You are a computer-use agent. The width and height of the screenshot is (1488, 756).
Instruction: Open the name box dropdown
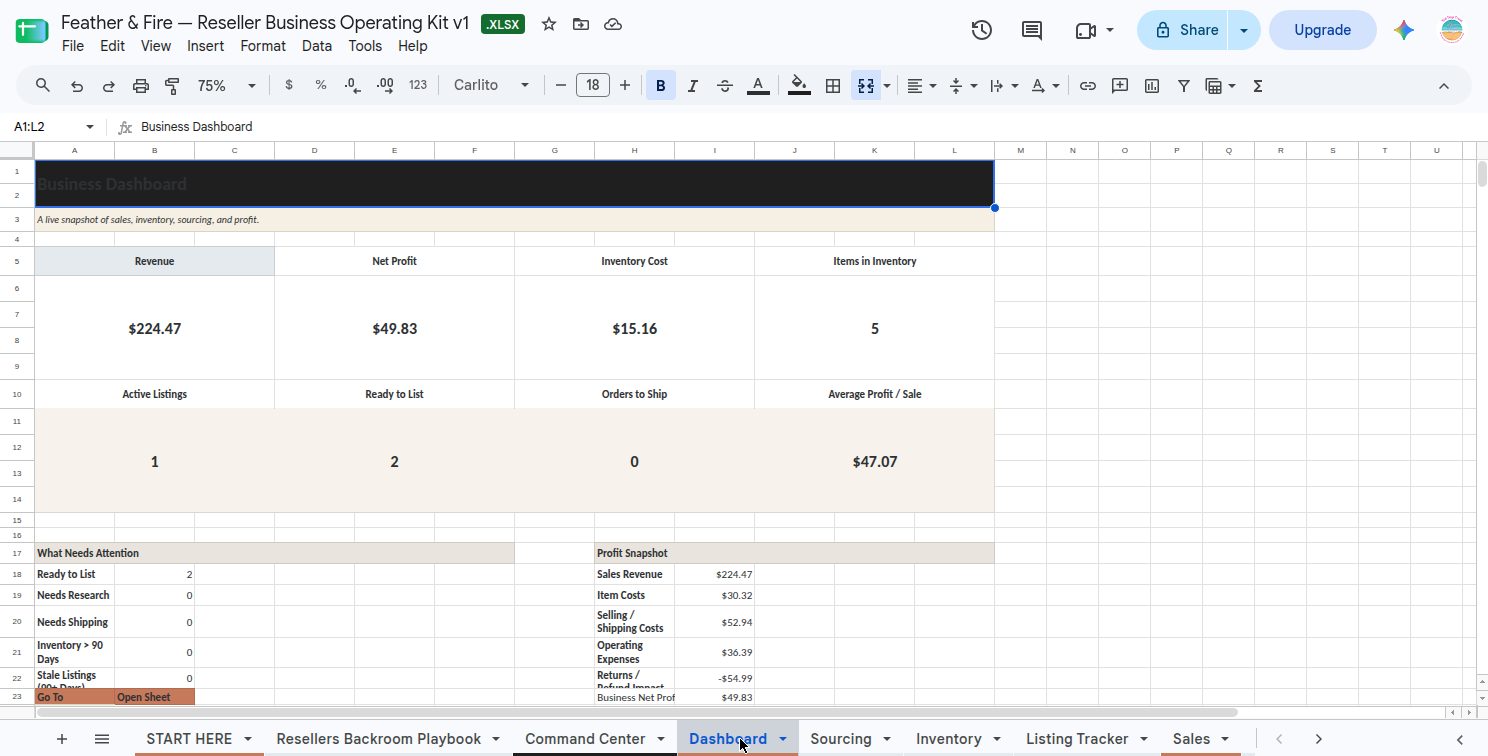point(90,127)
